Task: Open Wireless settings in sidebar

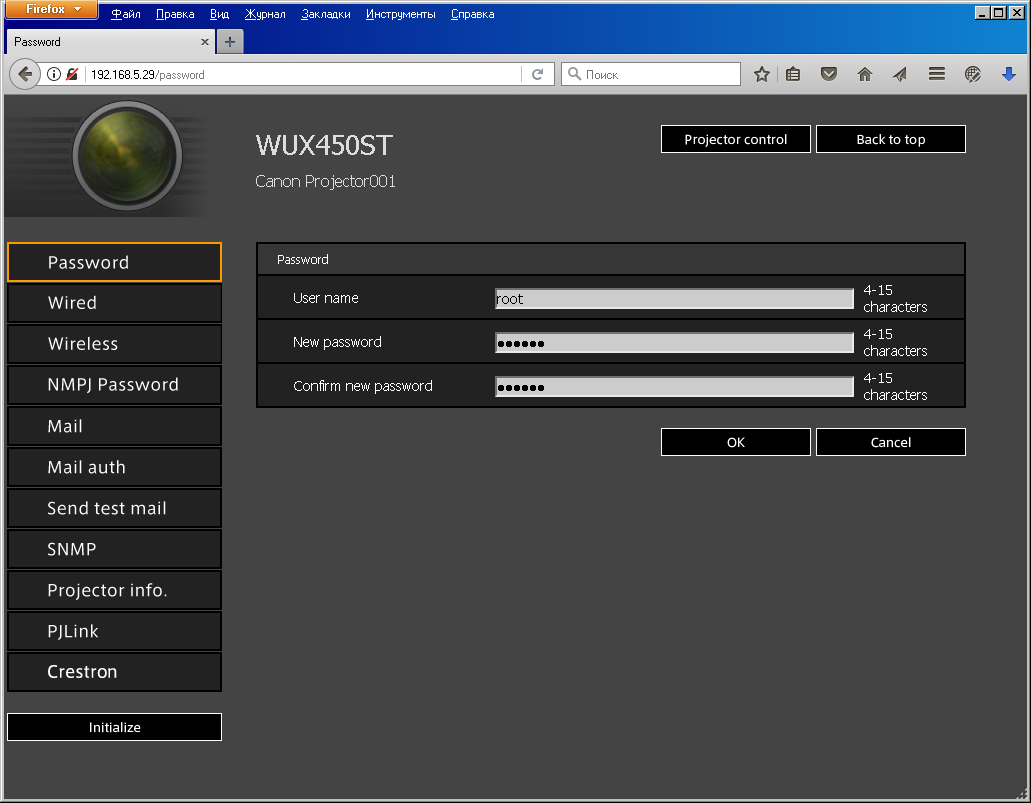Action: tap(114, 344)
